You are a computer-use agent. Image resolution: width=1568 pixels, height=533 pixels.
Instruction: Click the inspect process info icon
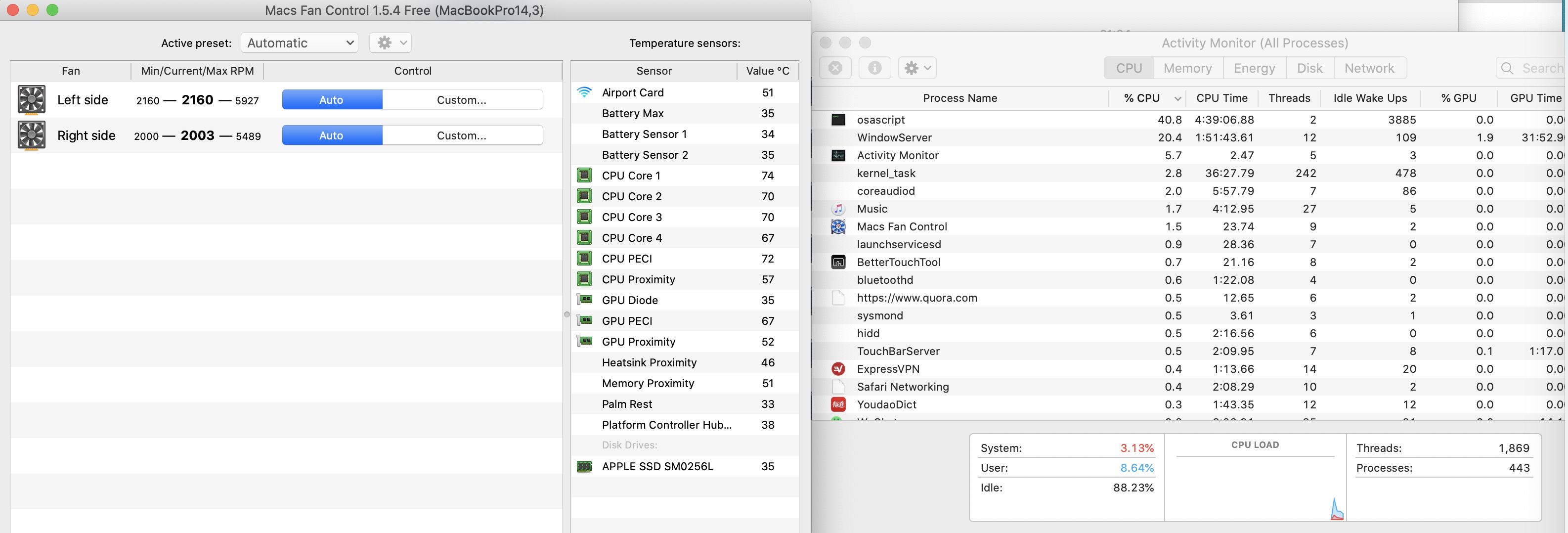(x=874, y=68)
